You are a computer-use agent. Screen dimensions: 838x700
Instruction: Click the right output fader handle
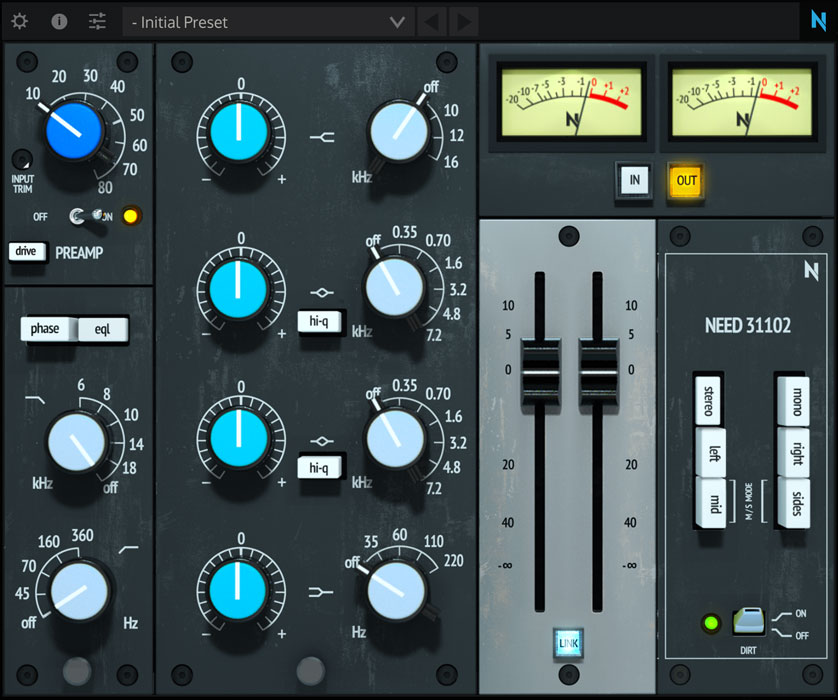pos(599,371)
